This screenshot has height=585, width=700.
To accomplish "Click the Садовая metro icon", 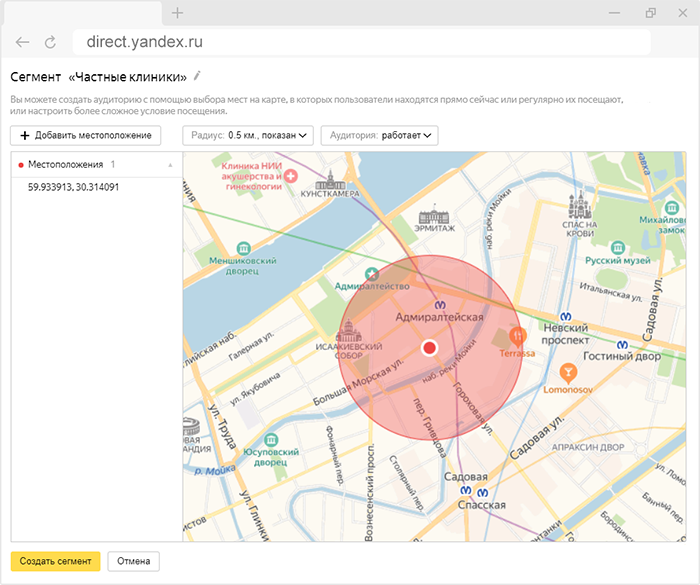I will 466,490.
